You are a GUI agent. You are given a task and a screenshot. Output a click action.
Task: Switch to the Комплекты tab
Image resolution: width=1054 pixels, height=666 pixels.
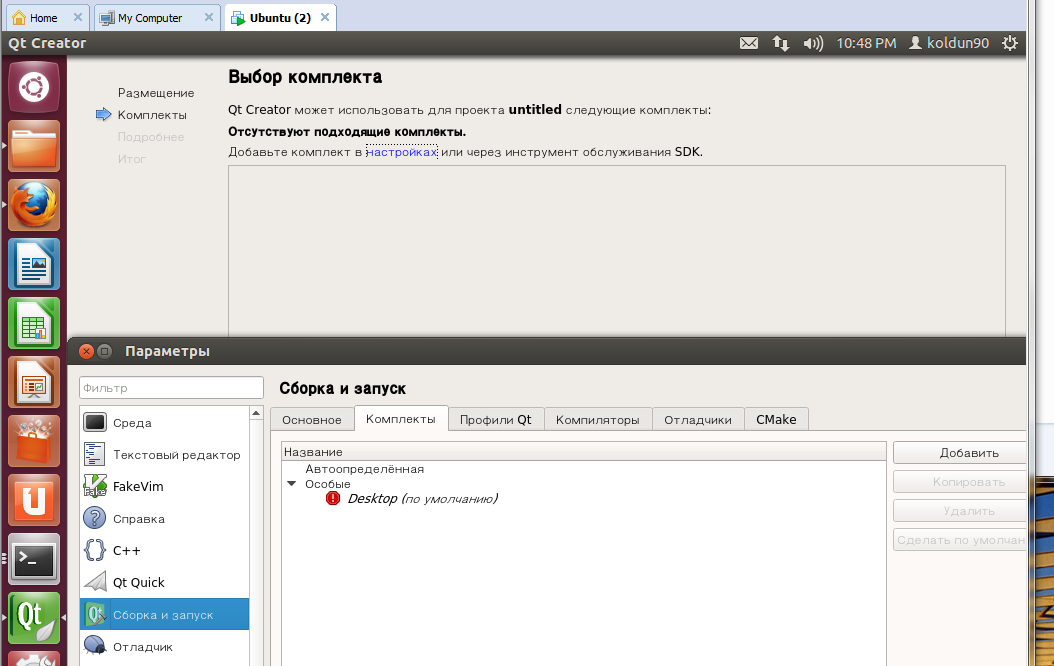pyautogui.click(x=401, y=419)
